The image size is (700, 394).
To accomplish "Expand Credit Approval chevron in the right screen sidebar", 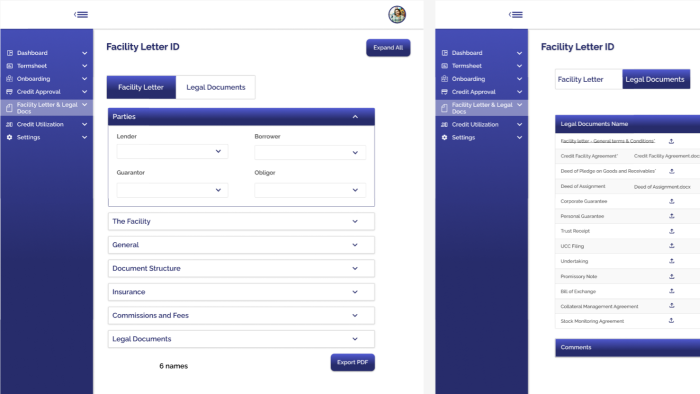I will point(519,92).
